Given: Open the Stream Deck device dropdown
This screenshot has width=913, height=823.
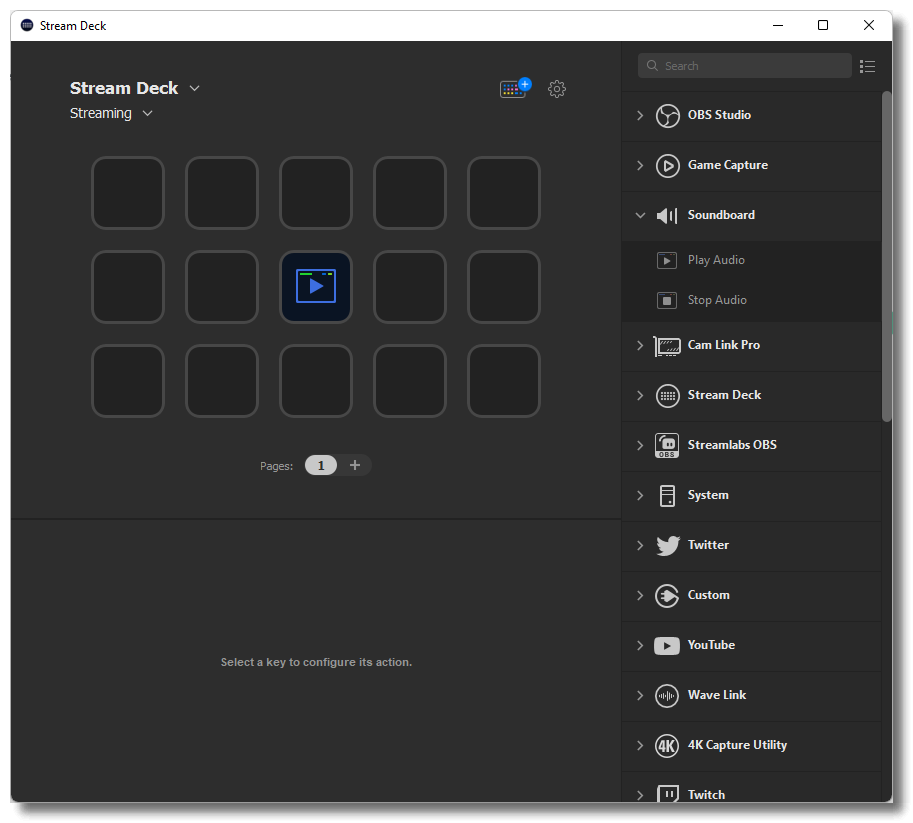Looking at the screenshot, I should 194,89.
